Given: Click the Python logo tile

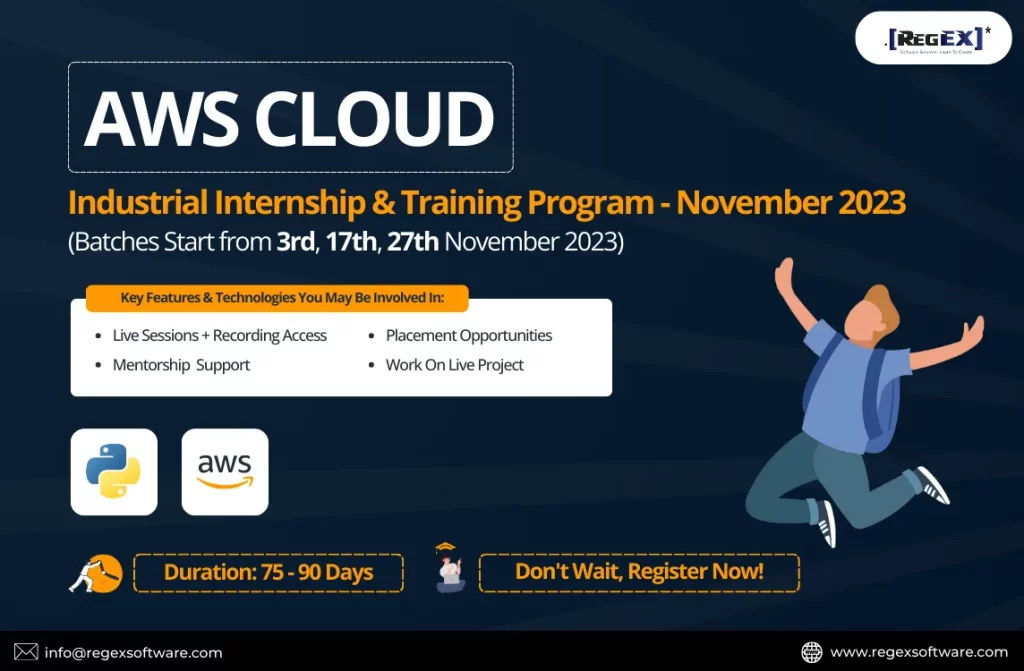Looking at the screenshot, I should point(114,472).
